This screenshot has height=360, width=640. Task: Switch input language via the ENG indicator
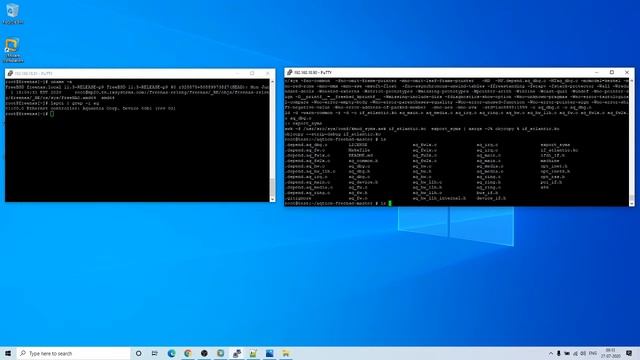coord(593,353)
